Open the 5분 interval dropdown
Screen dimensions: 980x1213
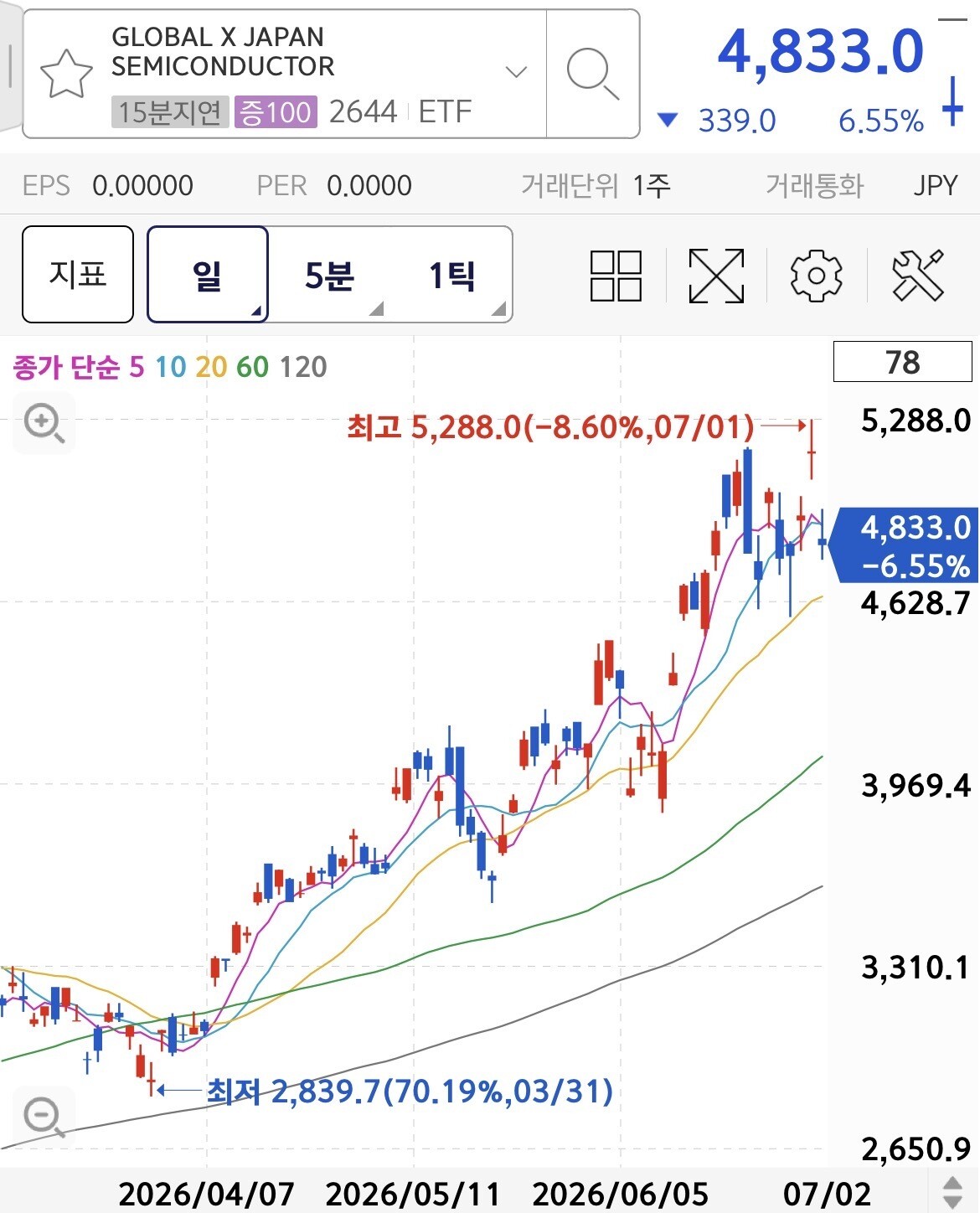(329, 275)
